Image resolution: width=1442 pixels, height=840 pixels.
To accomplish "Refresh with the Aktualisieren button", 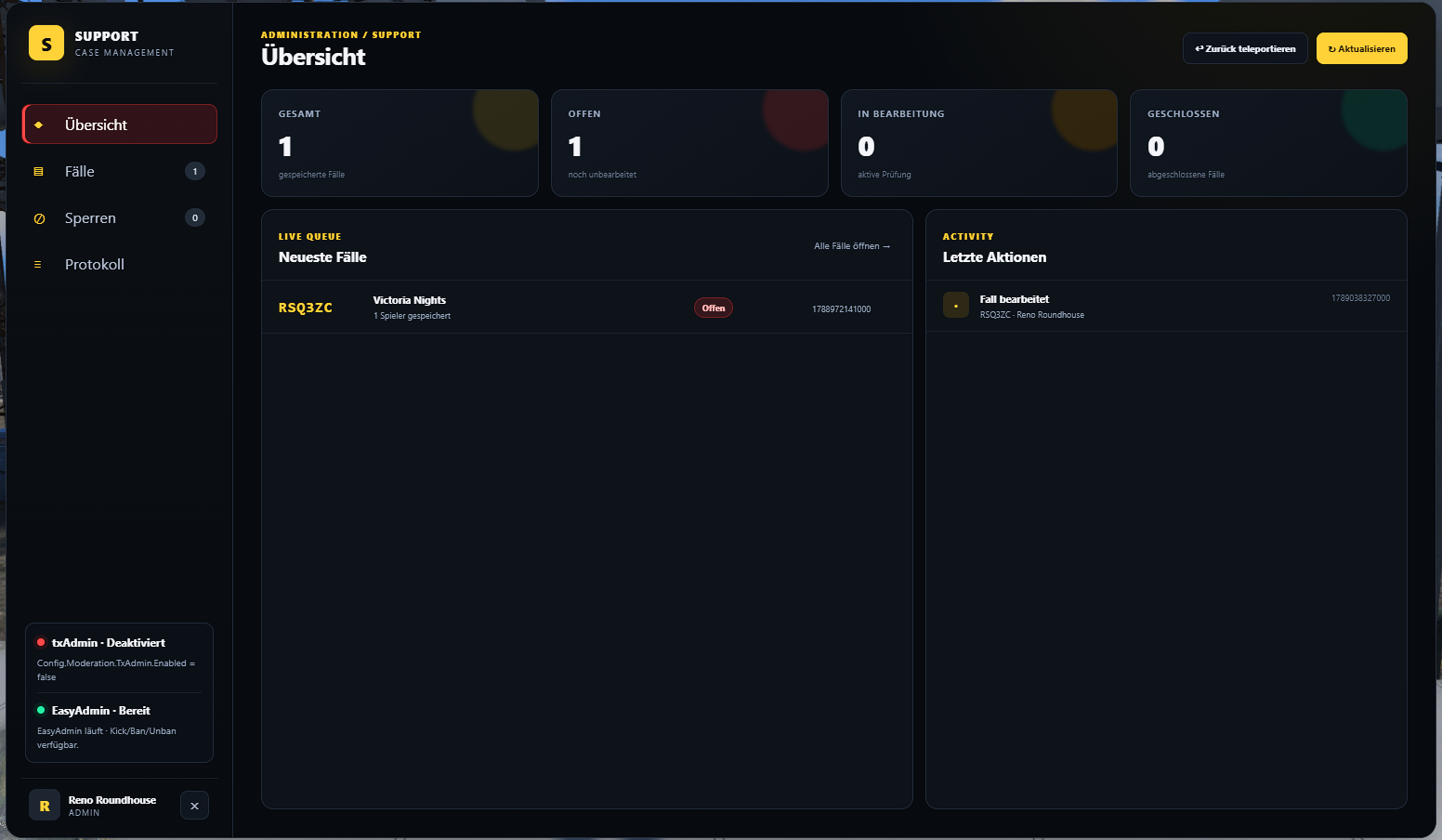I will [1361, 48].
